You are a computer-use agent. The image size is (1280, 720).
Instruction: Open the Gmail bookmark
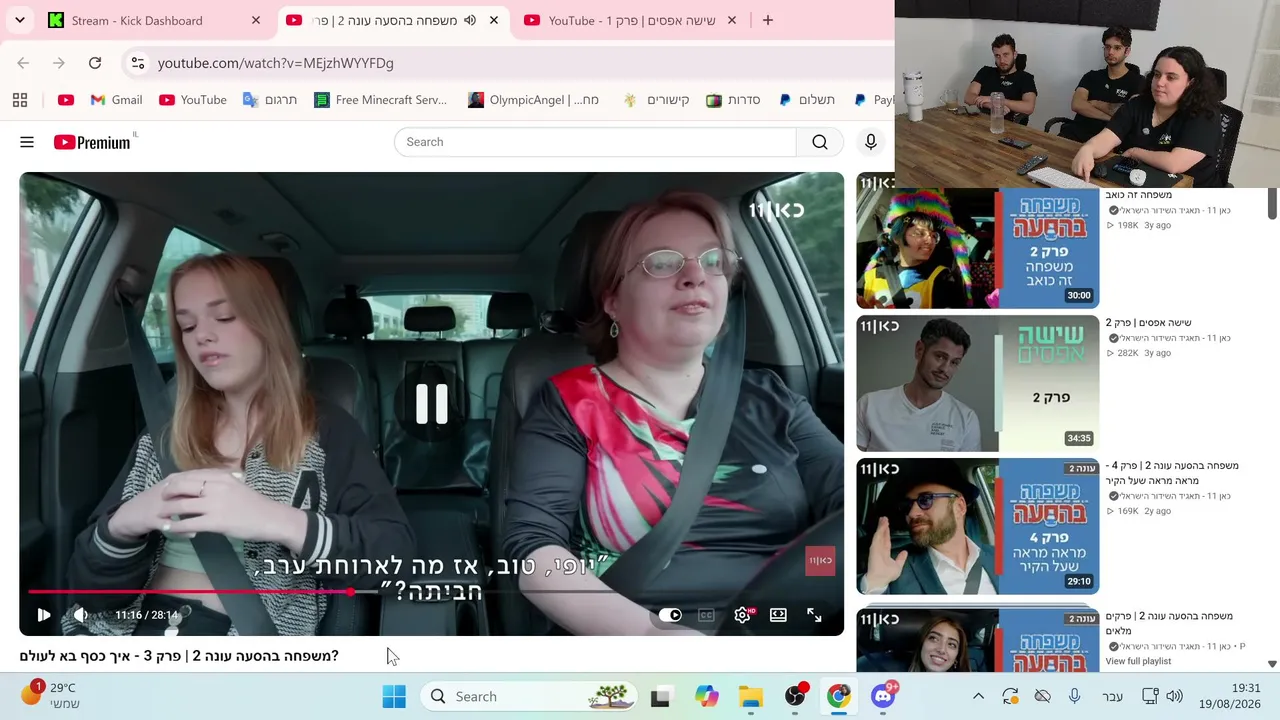pos(116,100)
